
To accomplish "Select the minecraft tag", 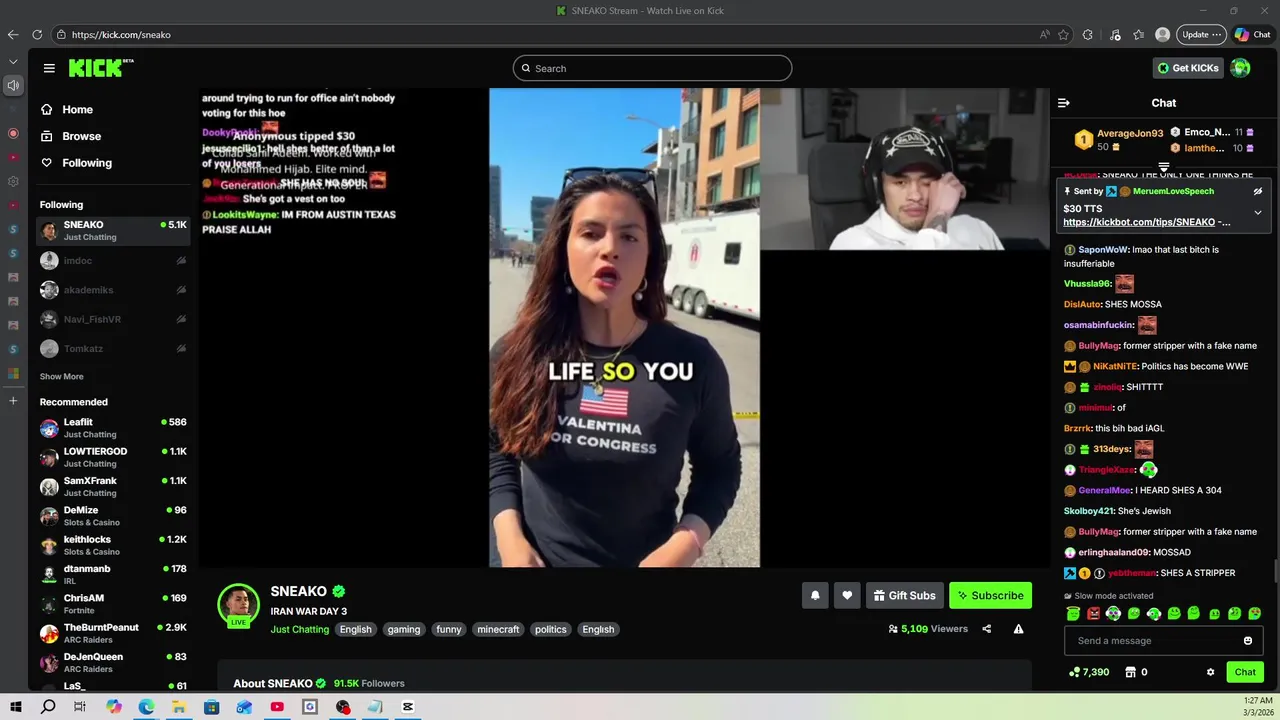I will [x=498, y=630].
